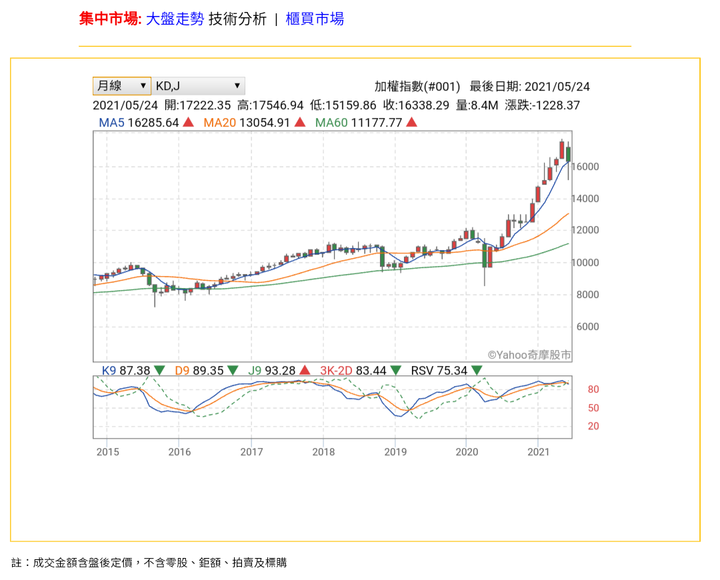Click the red up arrow beside MA20
This screenshot has width=720, height=580.
coord(300,123)
